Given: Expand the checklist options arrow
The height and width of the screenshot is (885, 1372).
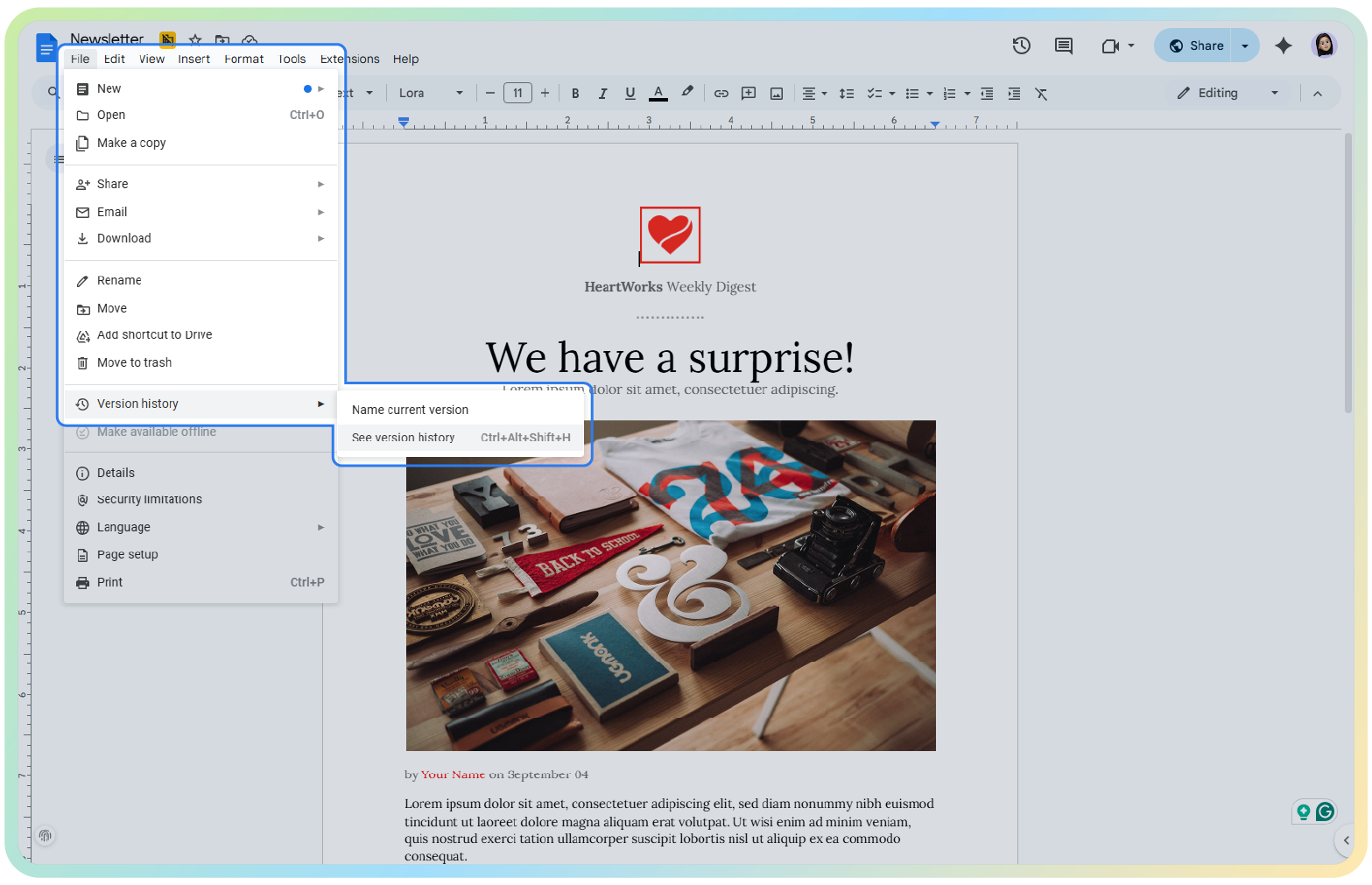Looking at the screenshot, I should (x=892, y=93).
